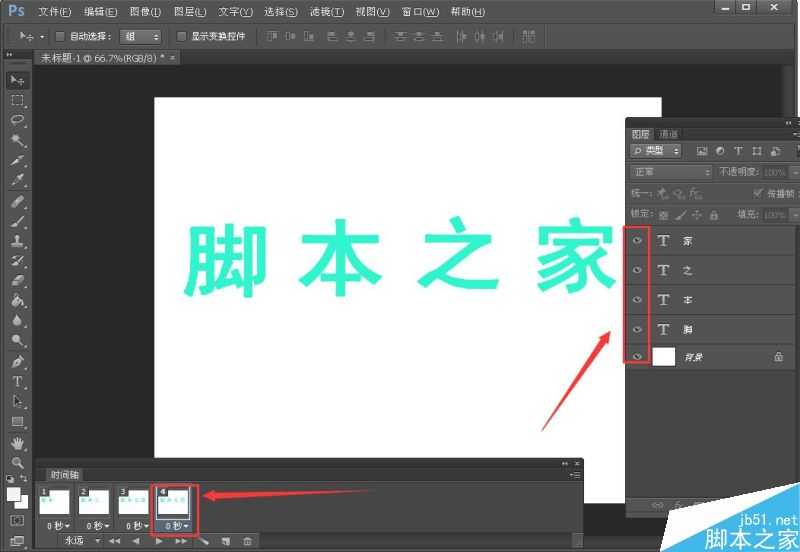Select frame 2 thumbnail in timeline
The image size is (800, 552).
[95, 502]
